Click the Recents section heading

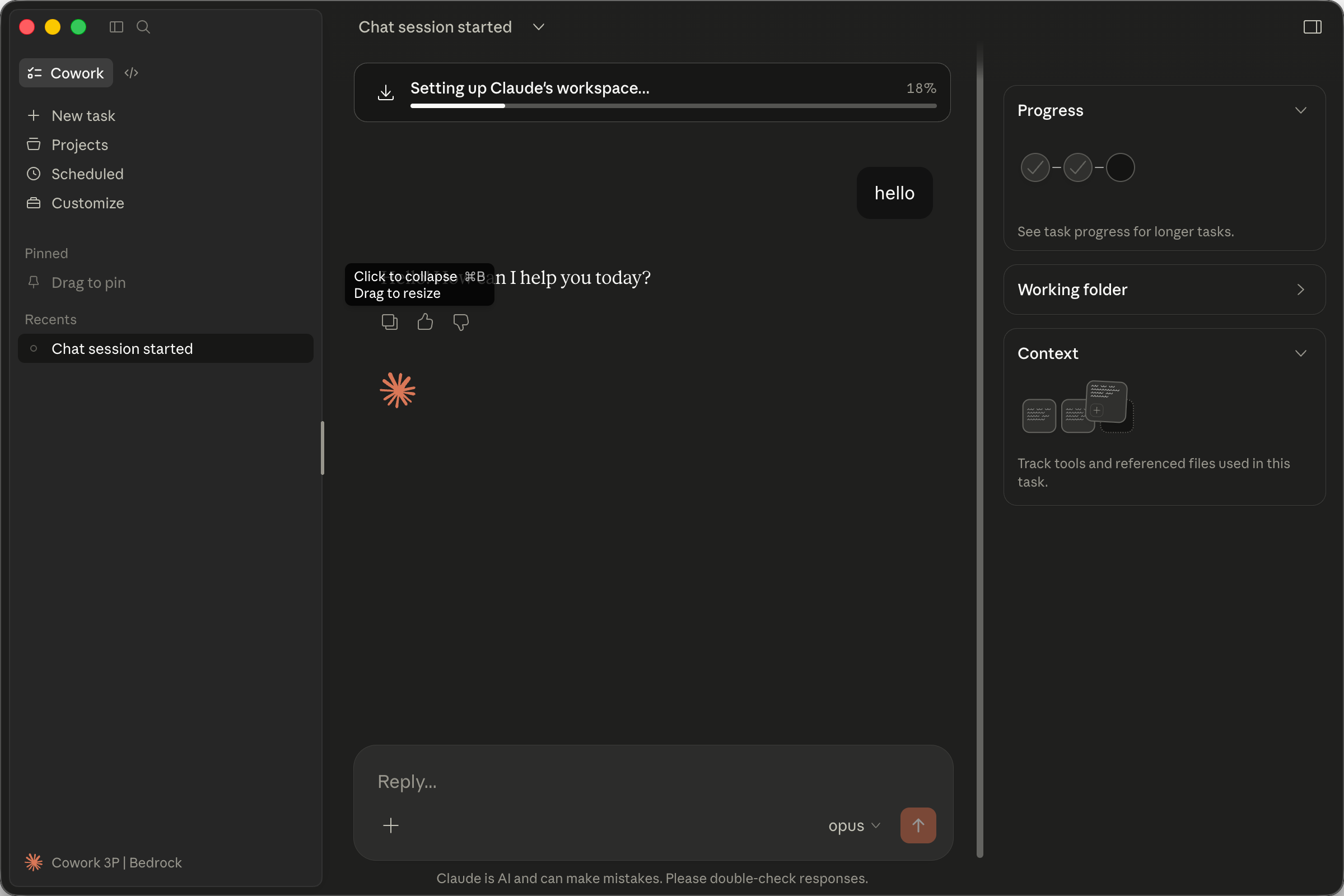pos(50,319)
